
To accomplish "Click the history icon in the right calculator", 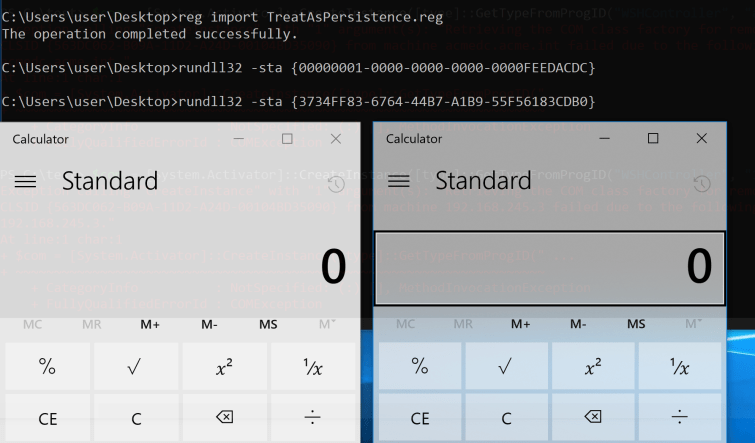I will [x=702, y=184].
